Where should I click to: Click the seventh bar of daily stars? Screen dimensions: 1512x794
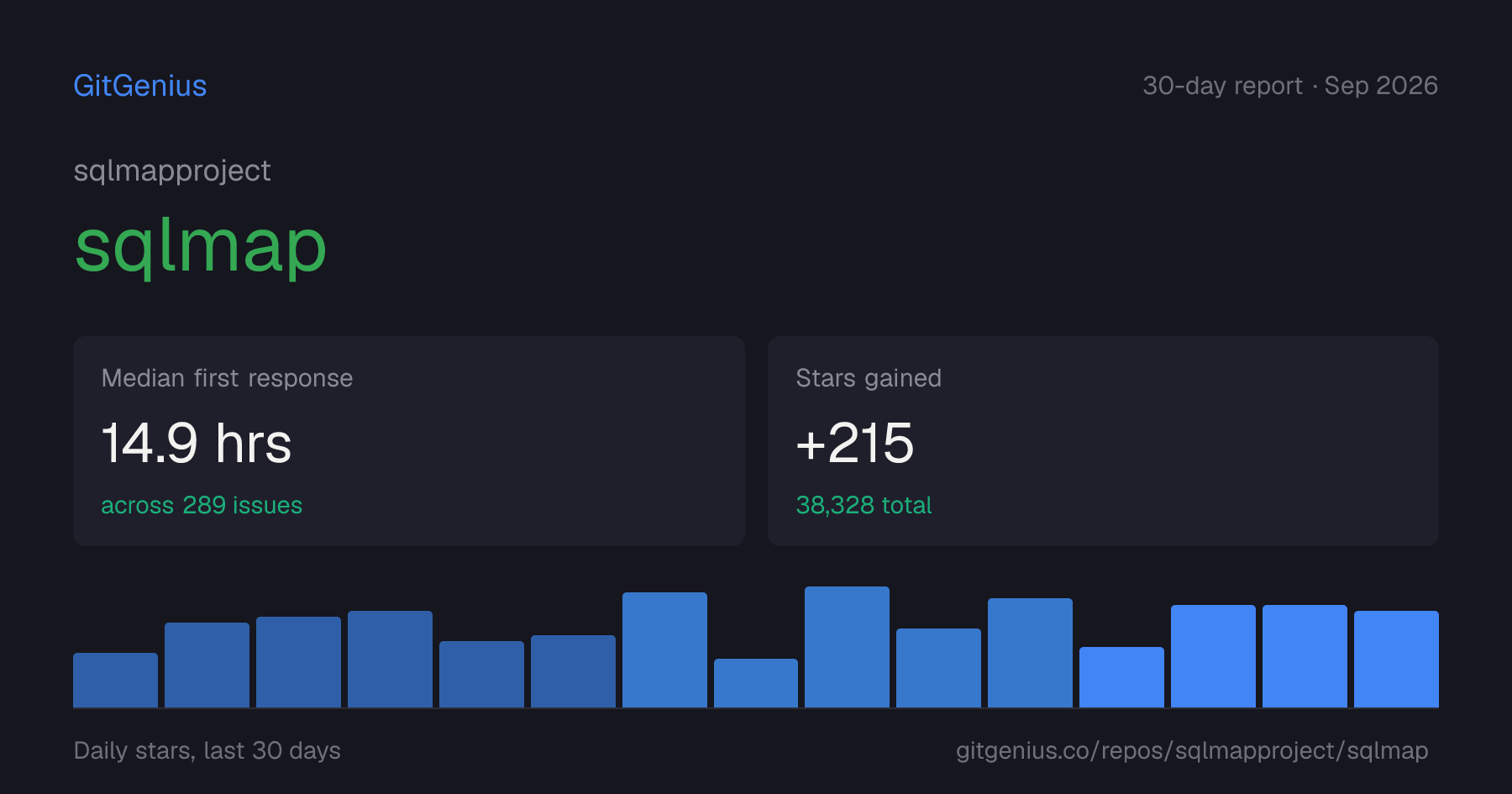(x=664, y=649)
